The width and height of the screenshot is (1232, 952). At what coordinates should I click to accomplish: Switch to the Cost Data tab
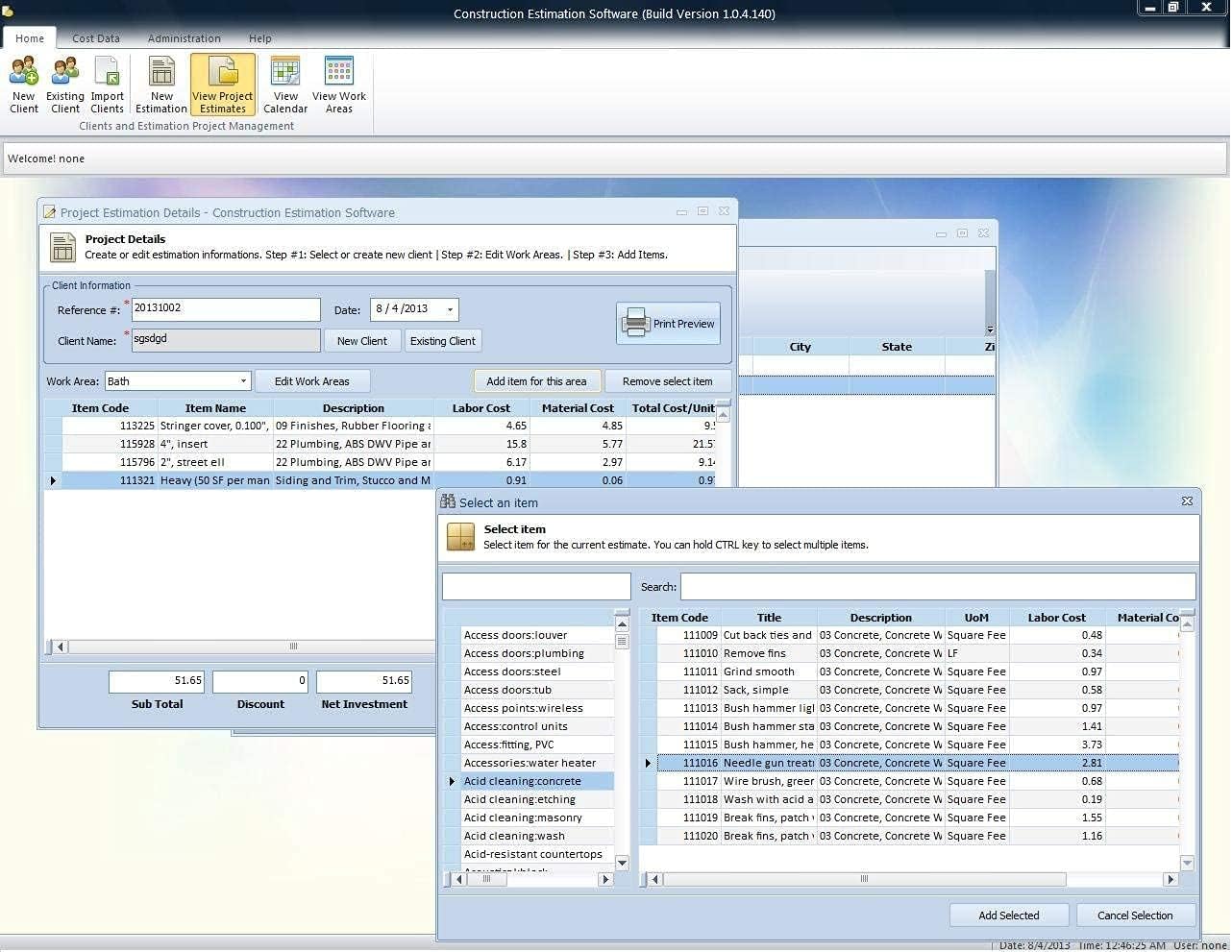pos(95,38)
